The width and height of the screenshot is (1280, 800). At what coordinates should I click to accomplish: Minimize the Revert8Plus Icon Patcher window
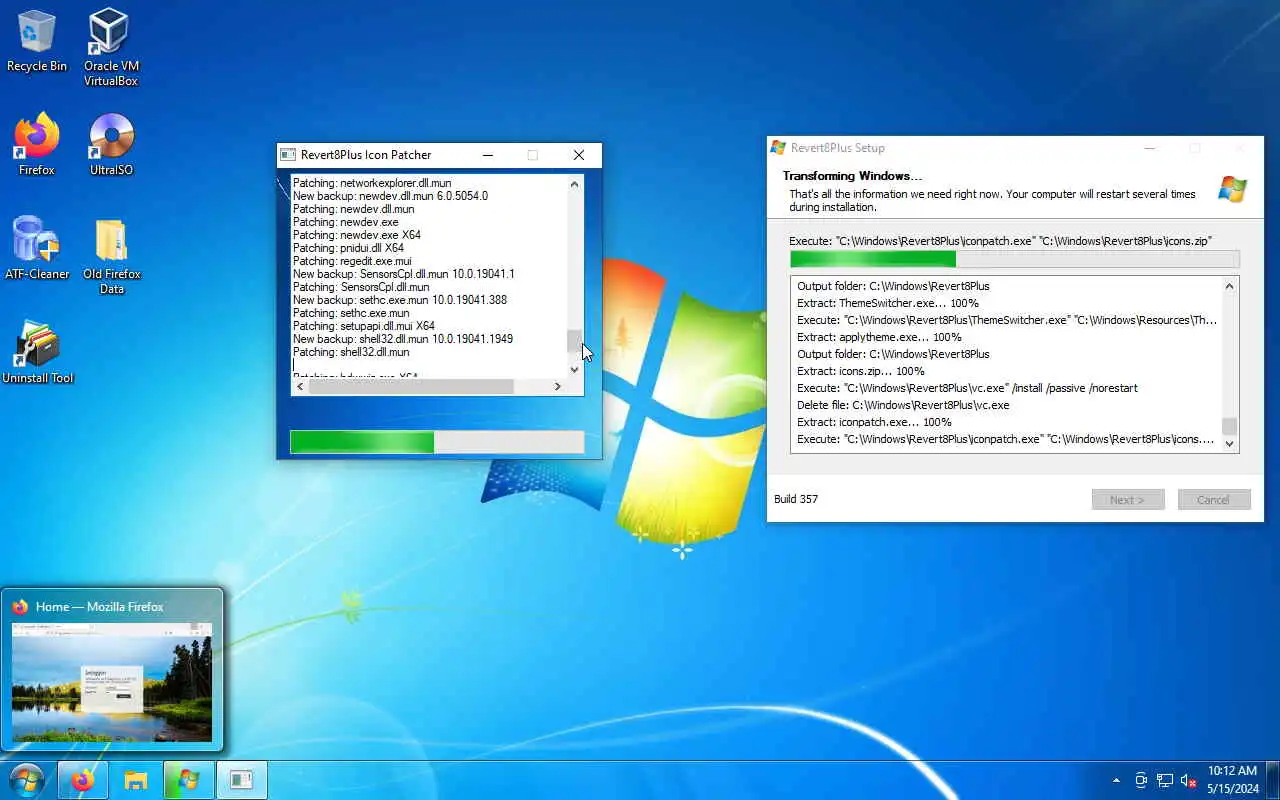coord(488,155)
